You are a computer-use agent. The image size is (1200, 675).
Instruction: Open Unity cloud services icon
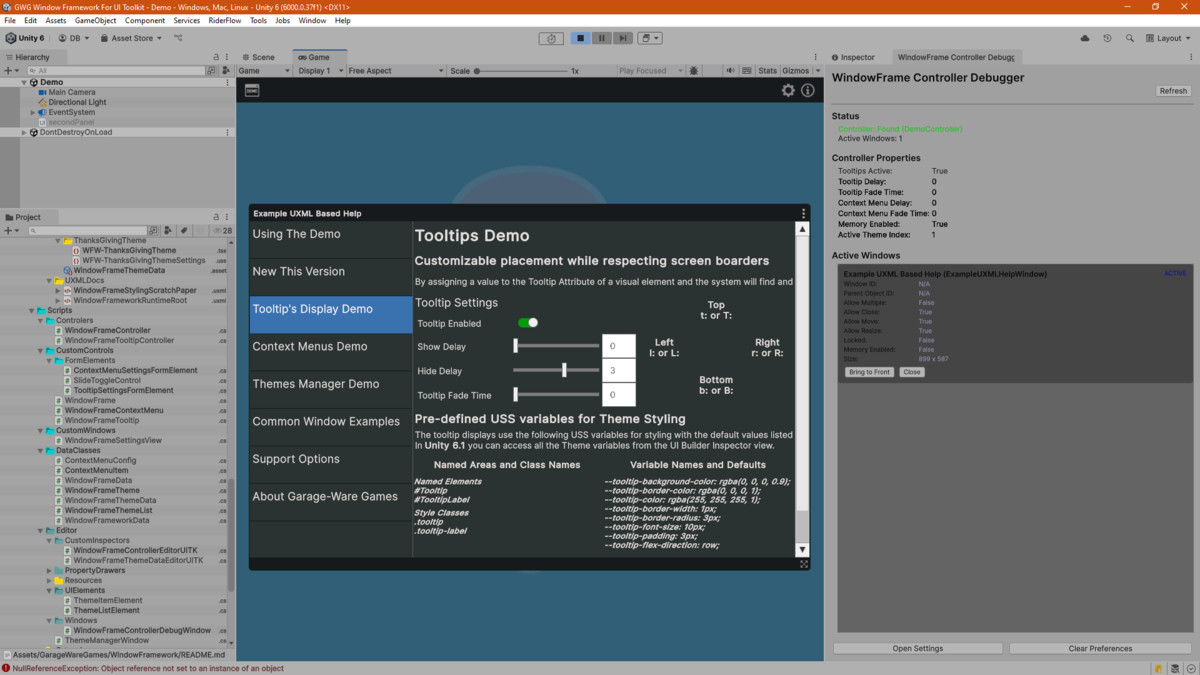1085,38
